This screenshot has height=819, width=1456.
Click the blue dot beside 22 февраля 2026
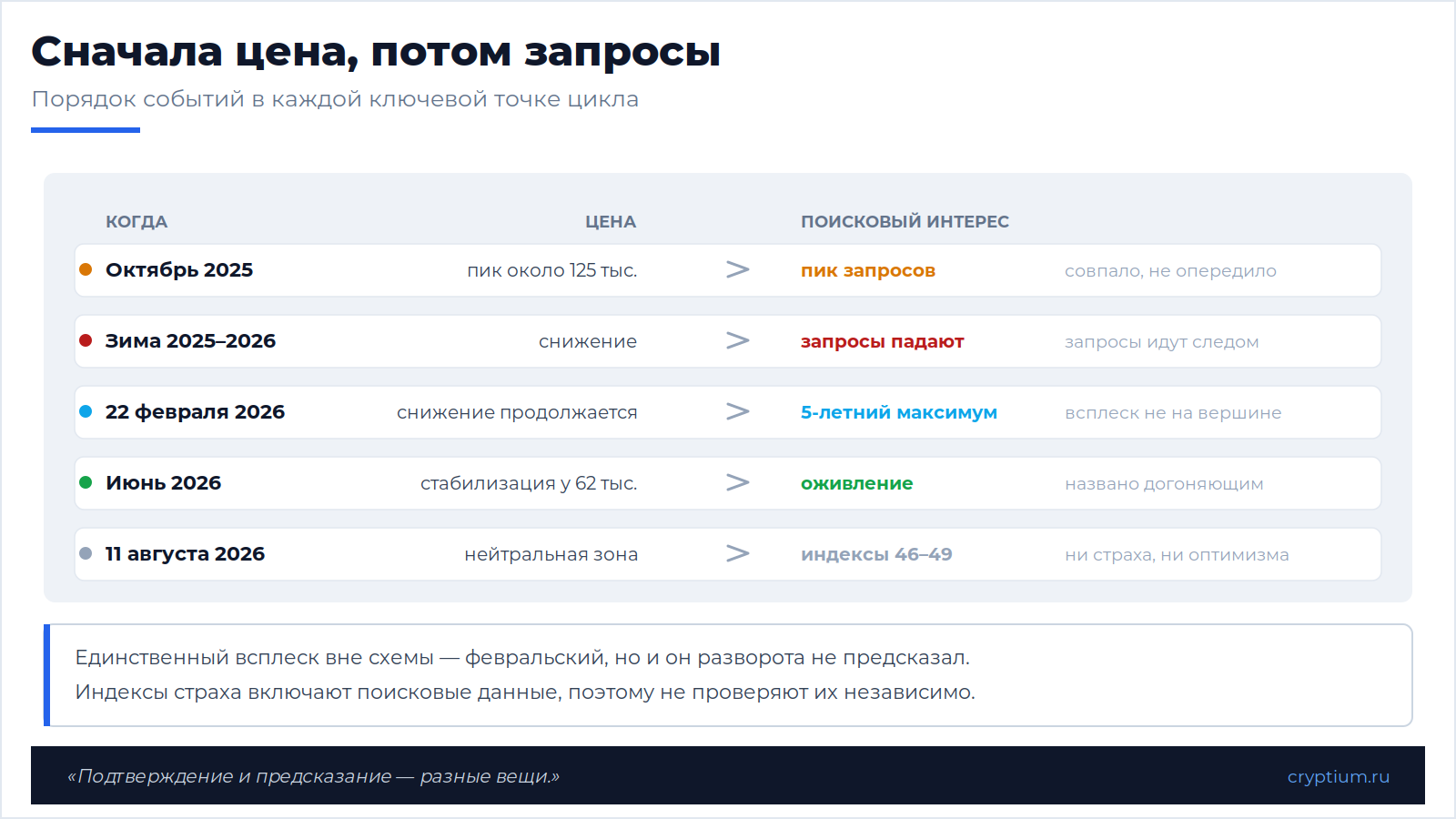(86, 411)
